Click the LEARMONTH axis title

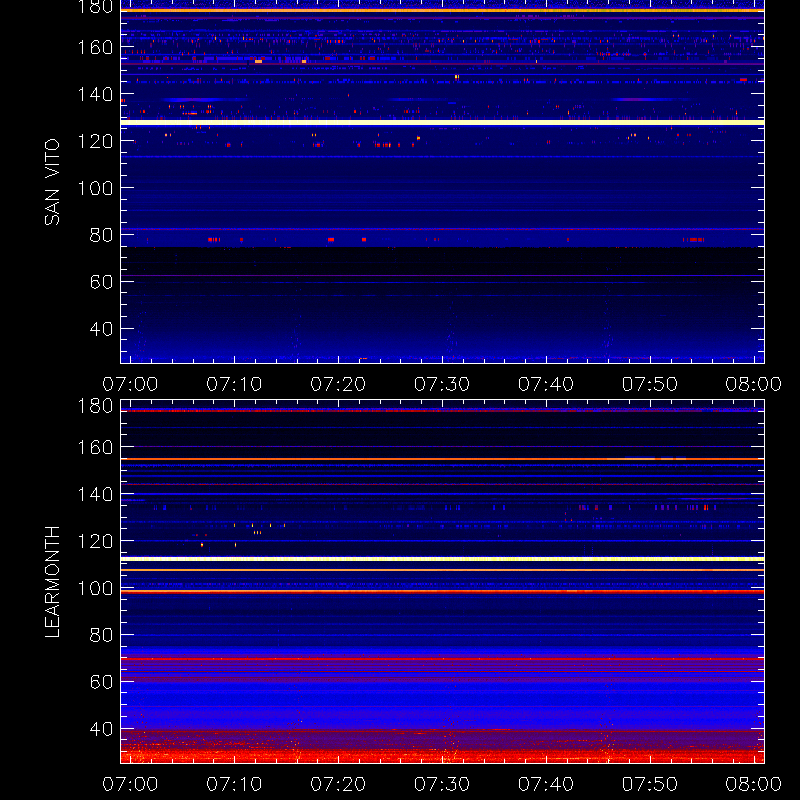[x=52, y=582]
